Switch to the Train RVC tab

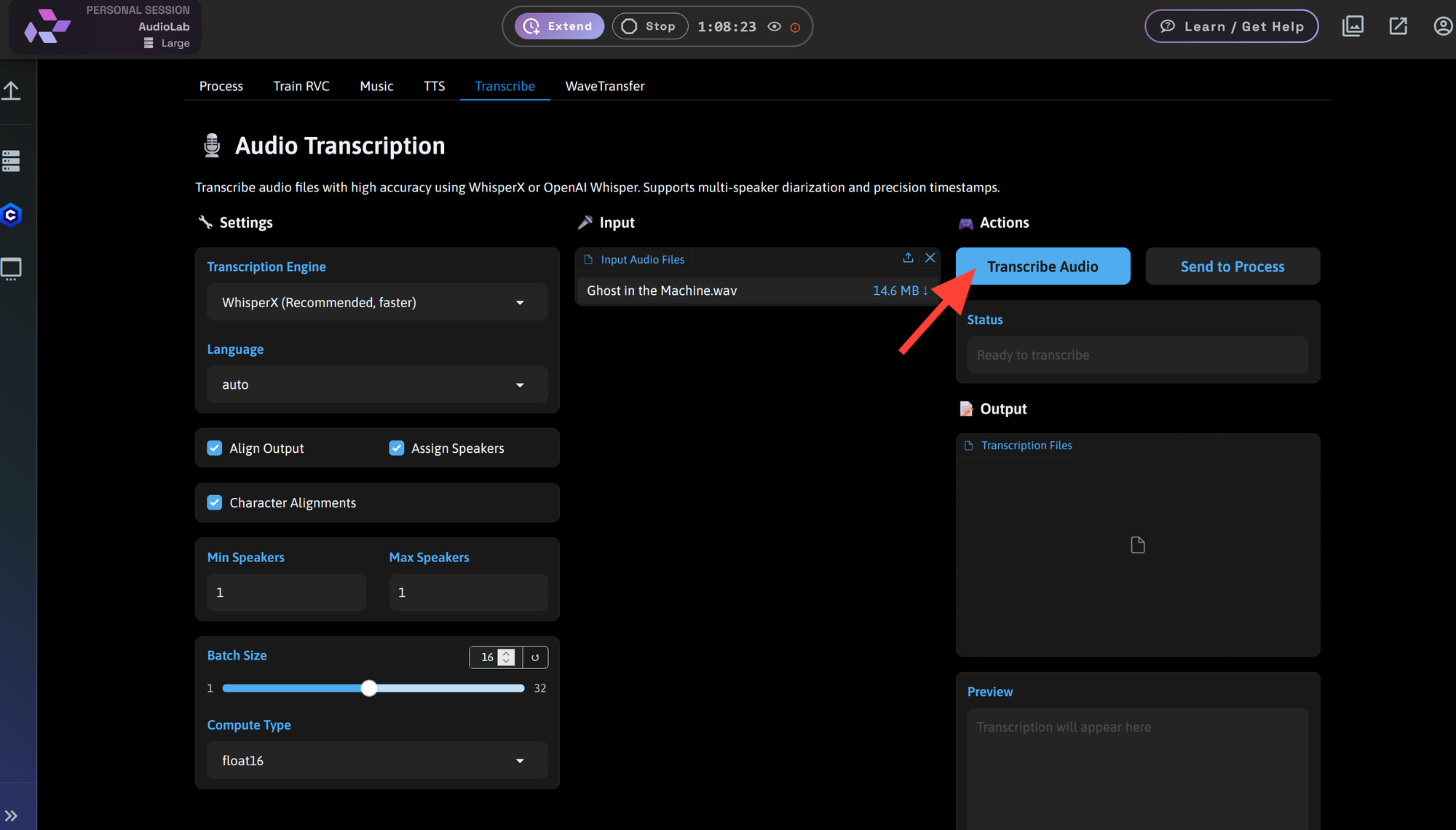coord(301,86)
